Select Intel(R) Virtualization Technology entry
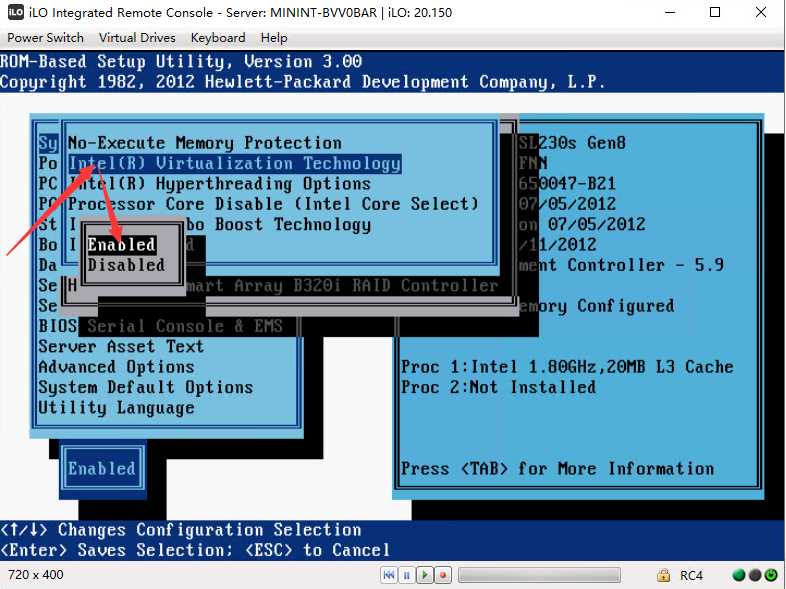The width and height of the screenshot is (786, 589). tap(235, 163)
